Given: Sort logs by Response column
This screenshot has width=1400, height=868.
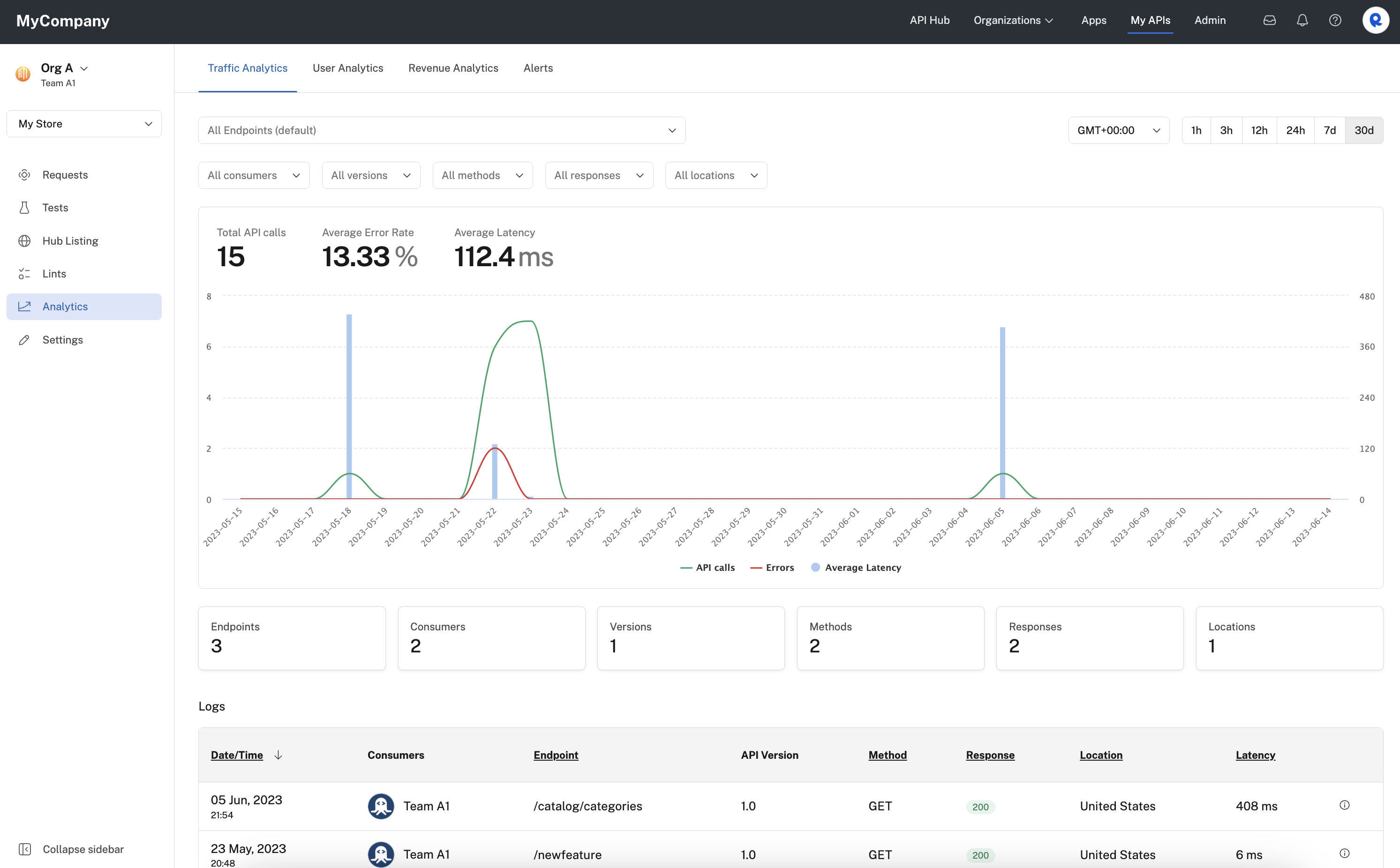Looking at the screenshot, I should pos(990,755).
